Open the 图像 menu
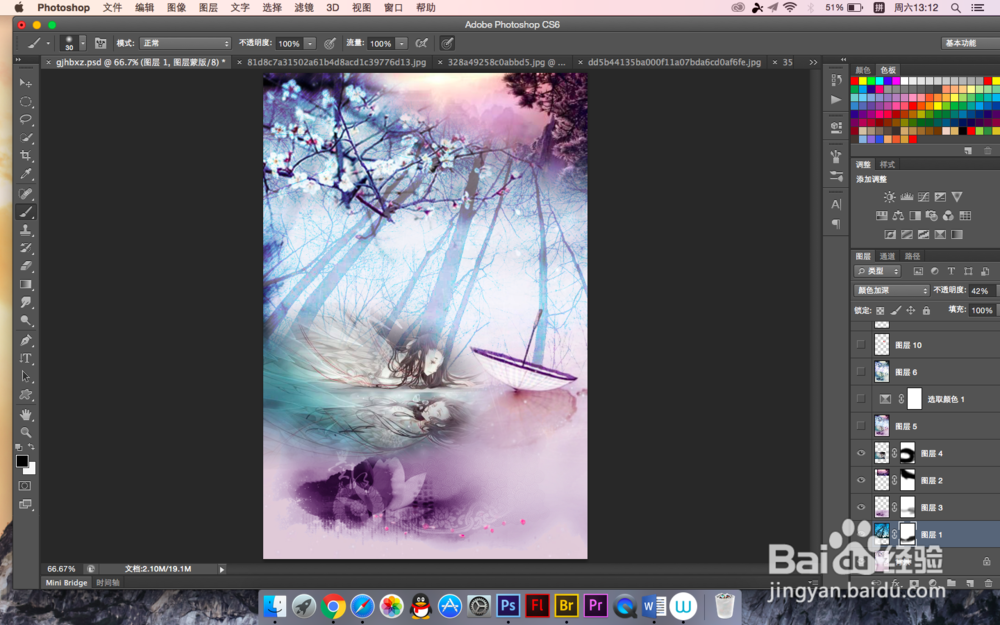Screen dimensions: 1000x625 point(177,8)
